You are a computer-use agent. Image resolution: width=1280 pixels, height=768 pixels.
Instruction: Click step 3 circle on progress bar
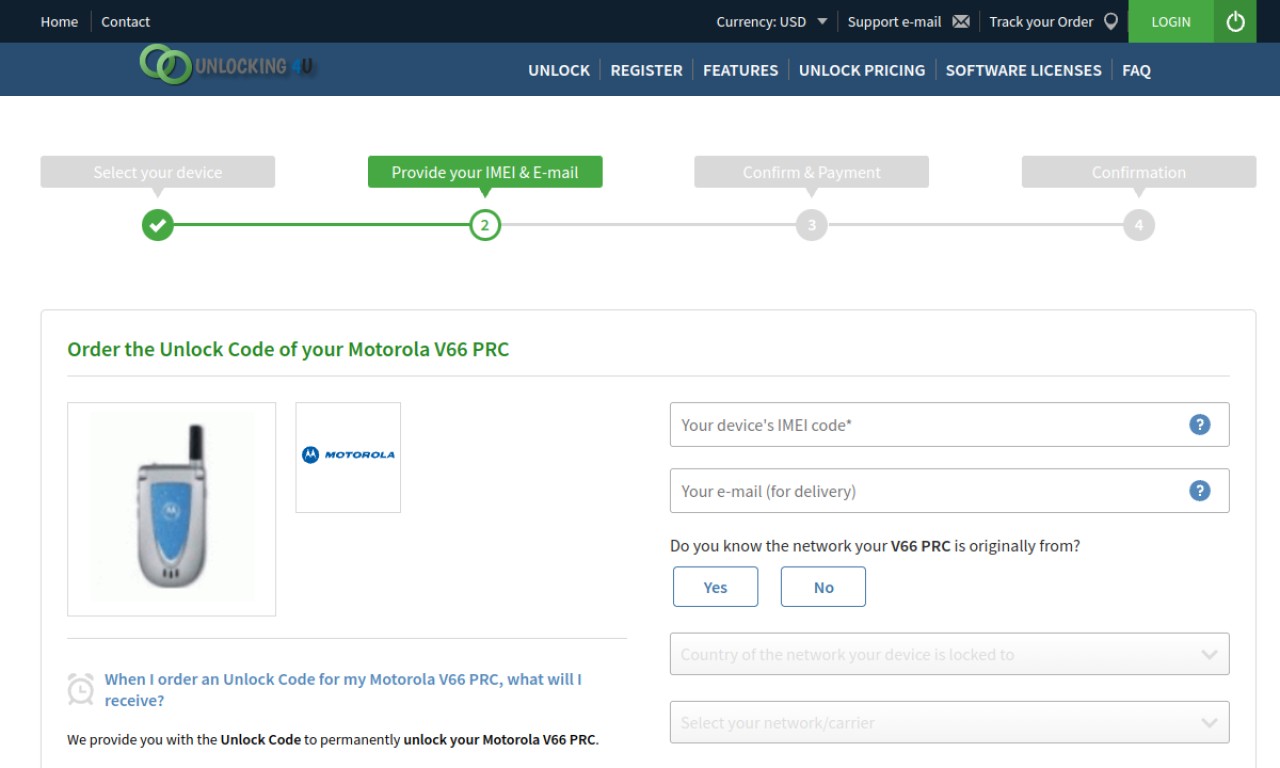[811, 225]
